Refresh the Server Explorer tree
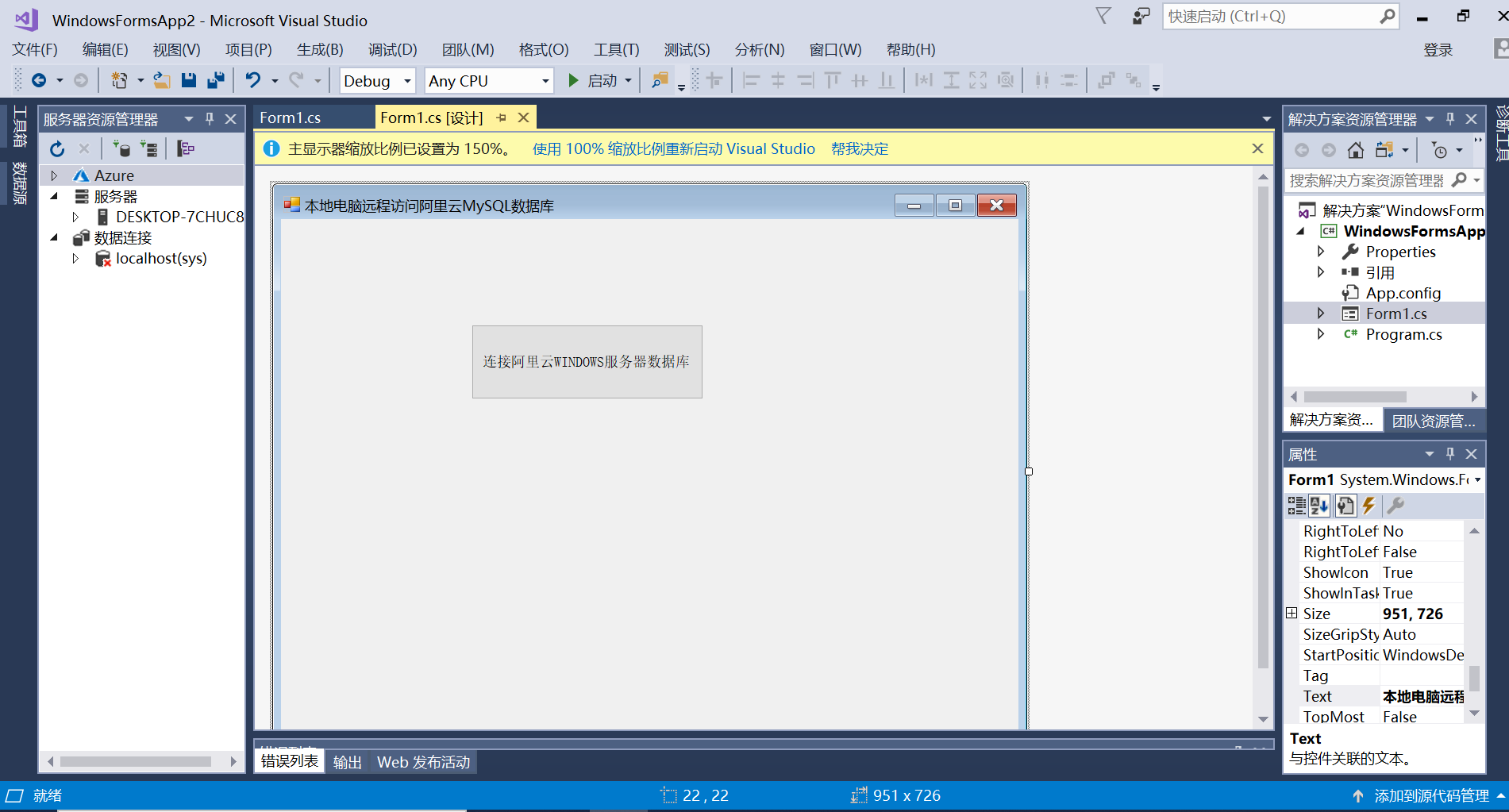 [57, 148]
